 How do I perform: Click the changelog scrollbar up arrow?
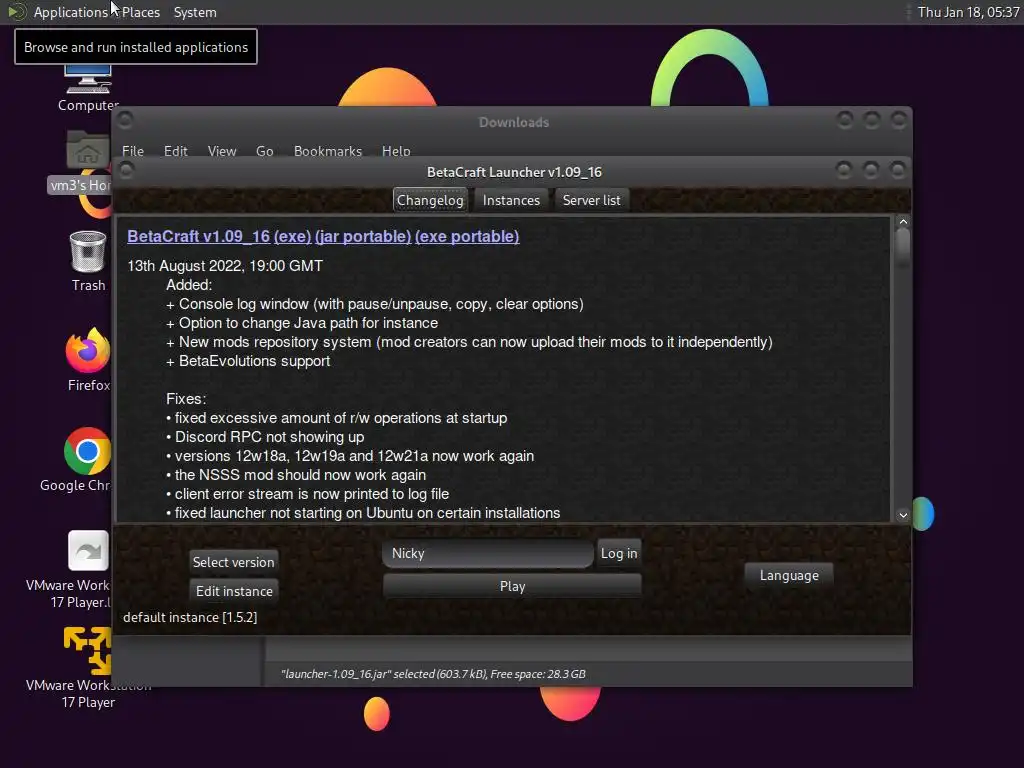point(903,222)
